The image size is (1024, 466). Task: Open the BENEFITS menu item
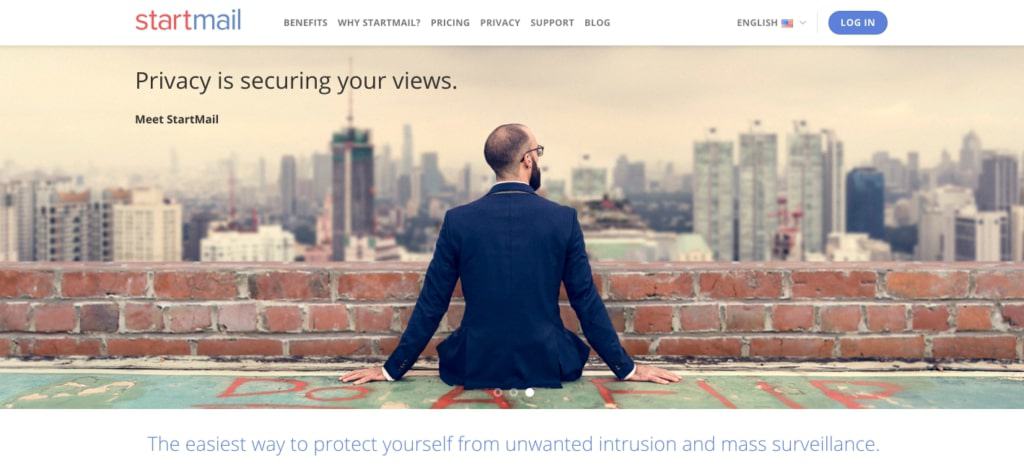[306, 23]
